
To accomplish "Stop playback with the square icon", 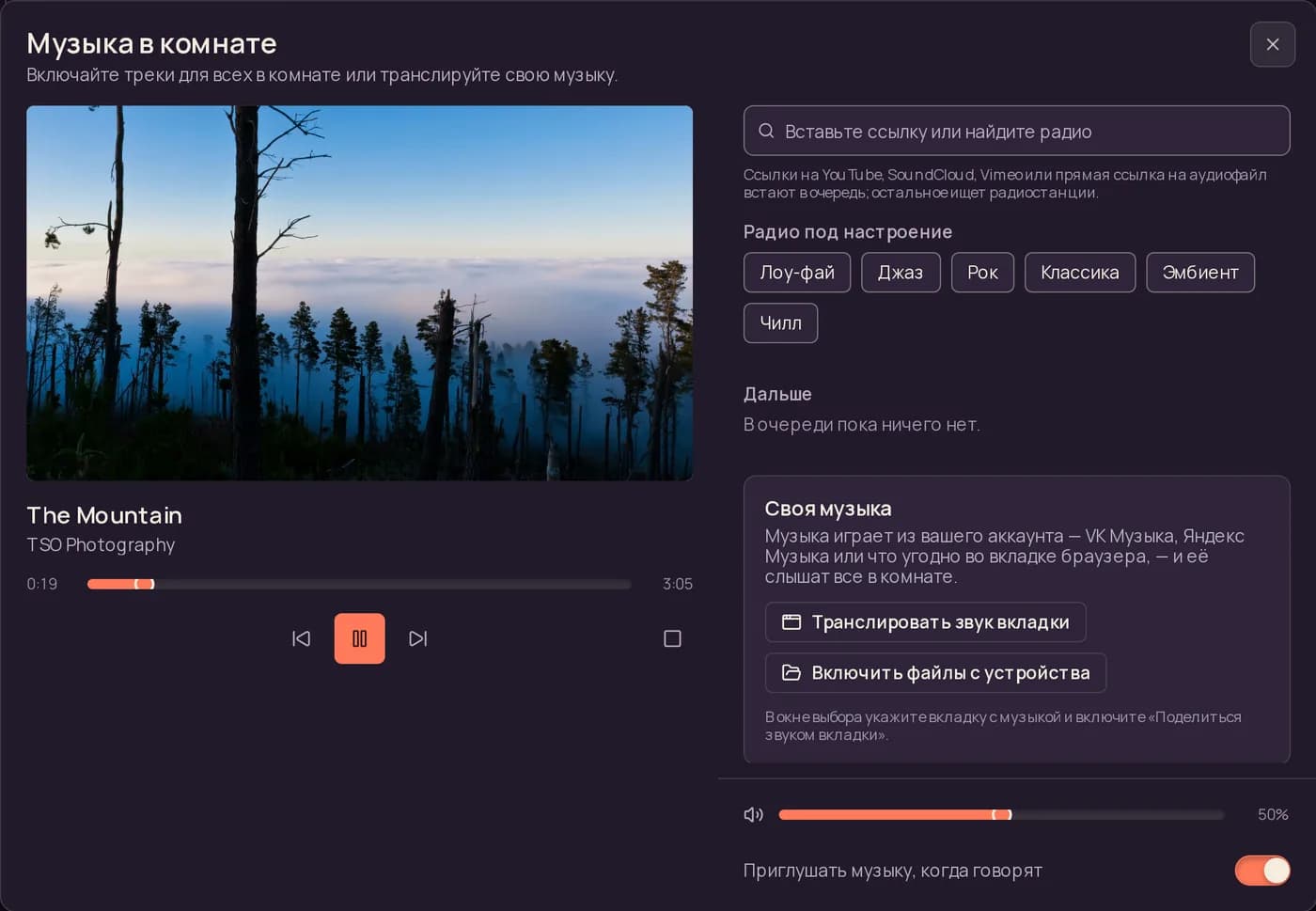I will [x=672, y=638].
